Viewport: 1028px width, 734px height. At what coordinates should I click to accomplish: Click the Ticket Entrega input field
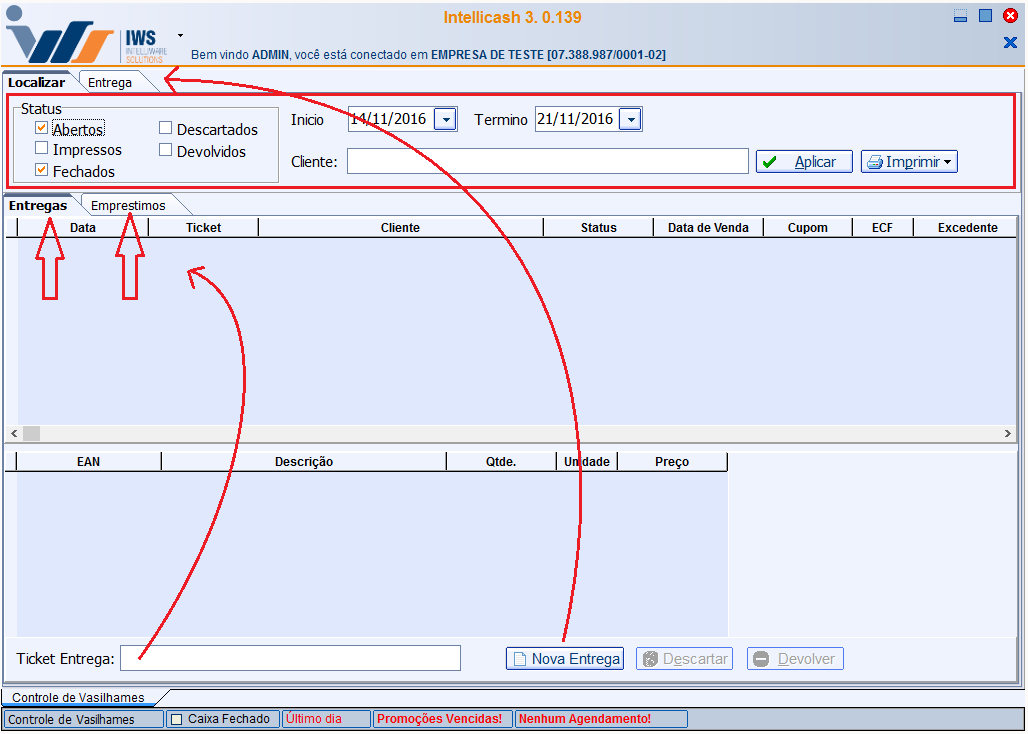tap(290, 658)
